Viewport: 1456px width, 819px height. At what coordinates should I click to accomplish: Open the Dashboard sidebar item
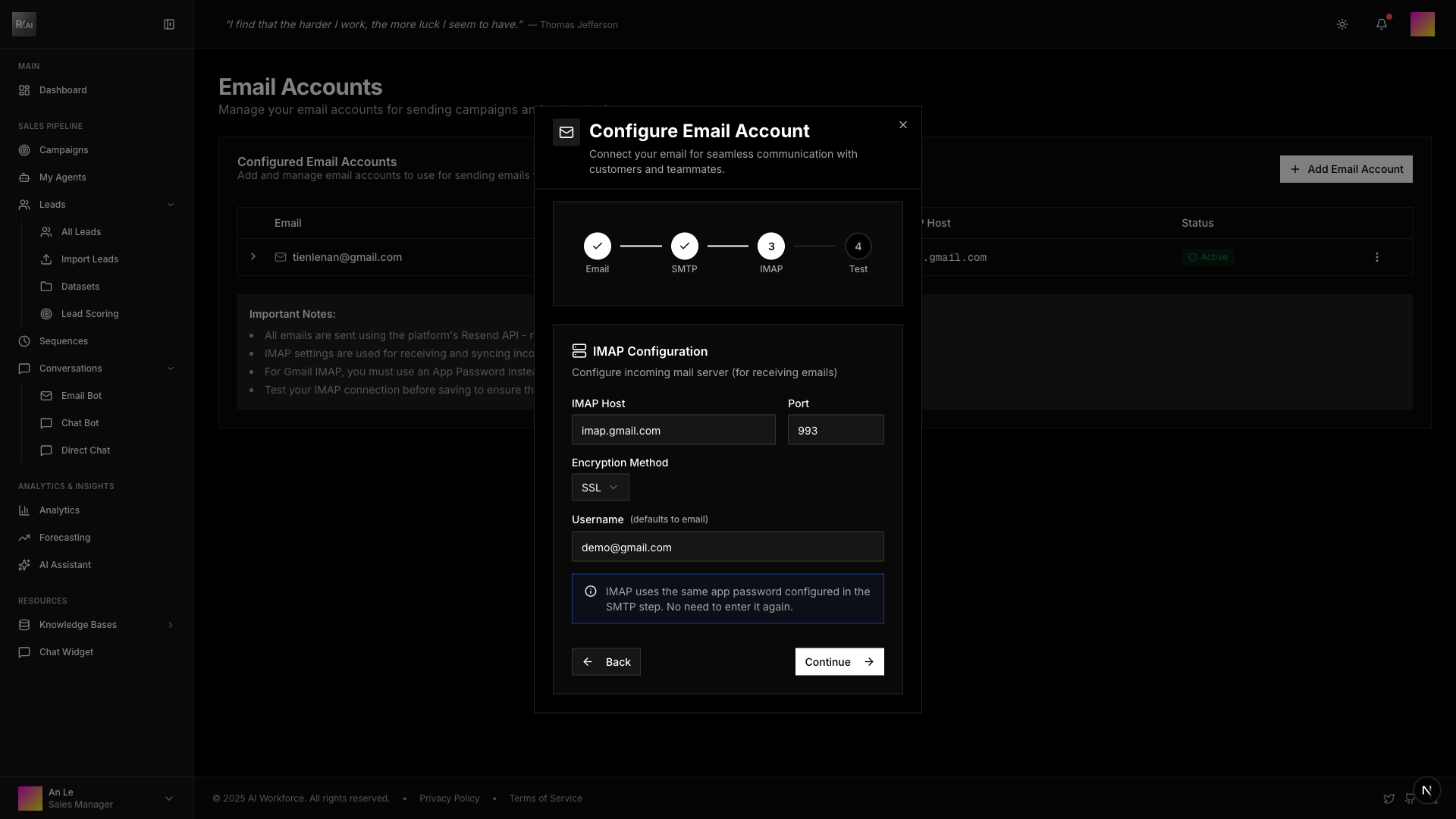(x=63, y=90)
